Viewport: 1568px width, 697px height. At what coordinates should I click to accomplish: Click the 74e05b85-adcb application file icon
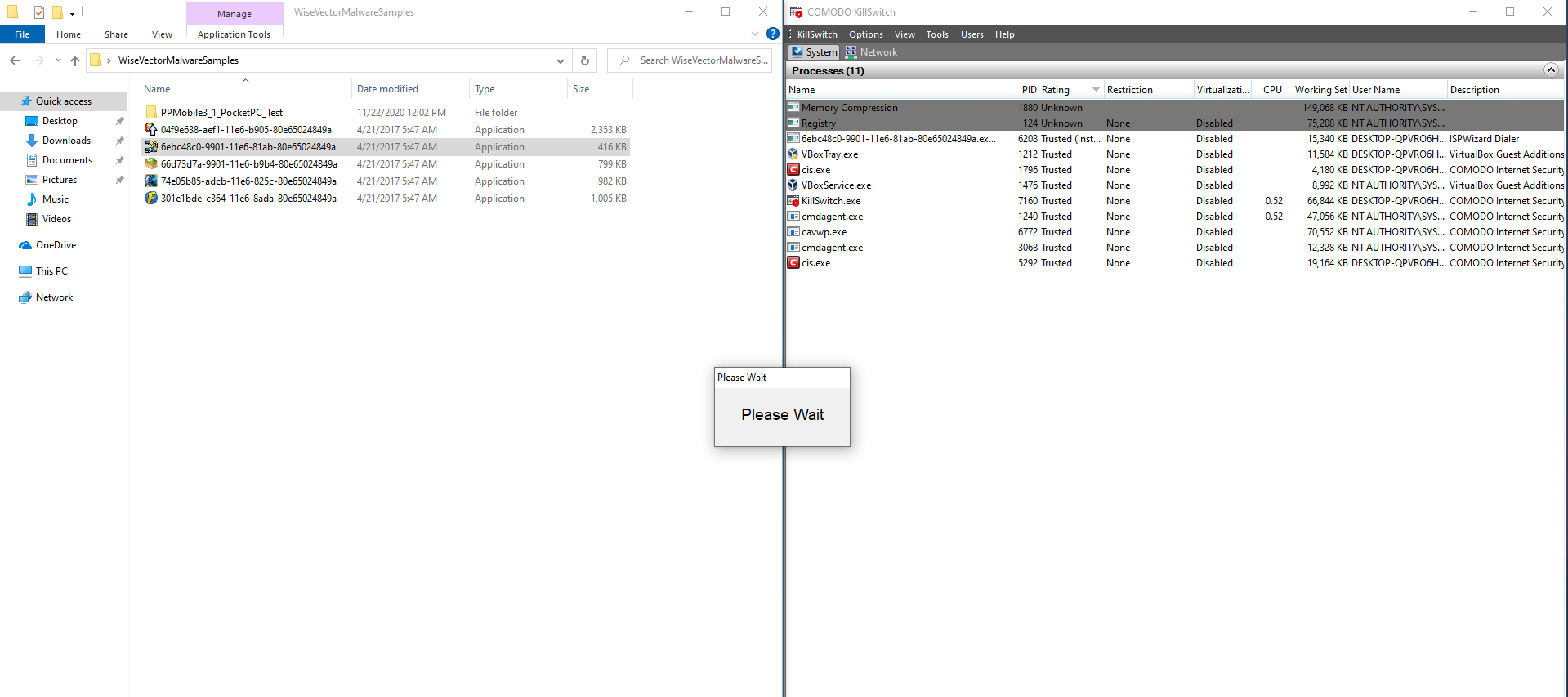click(151, 181)
